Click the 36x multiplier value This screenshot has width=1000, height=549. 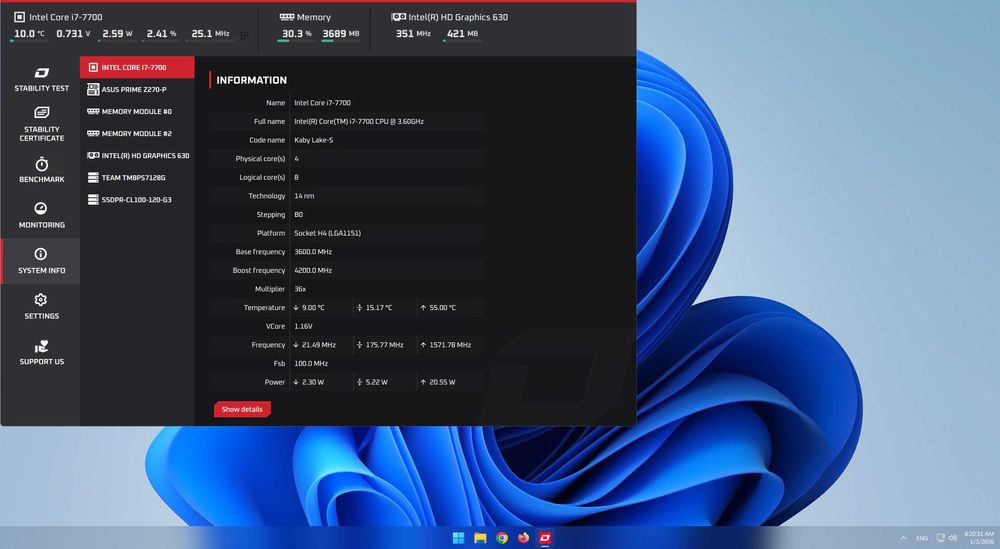[x=300, y=289]
